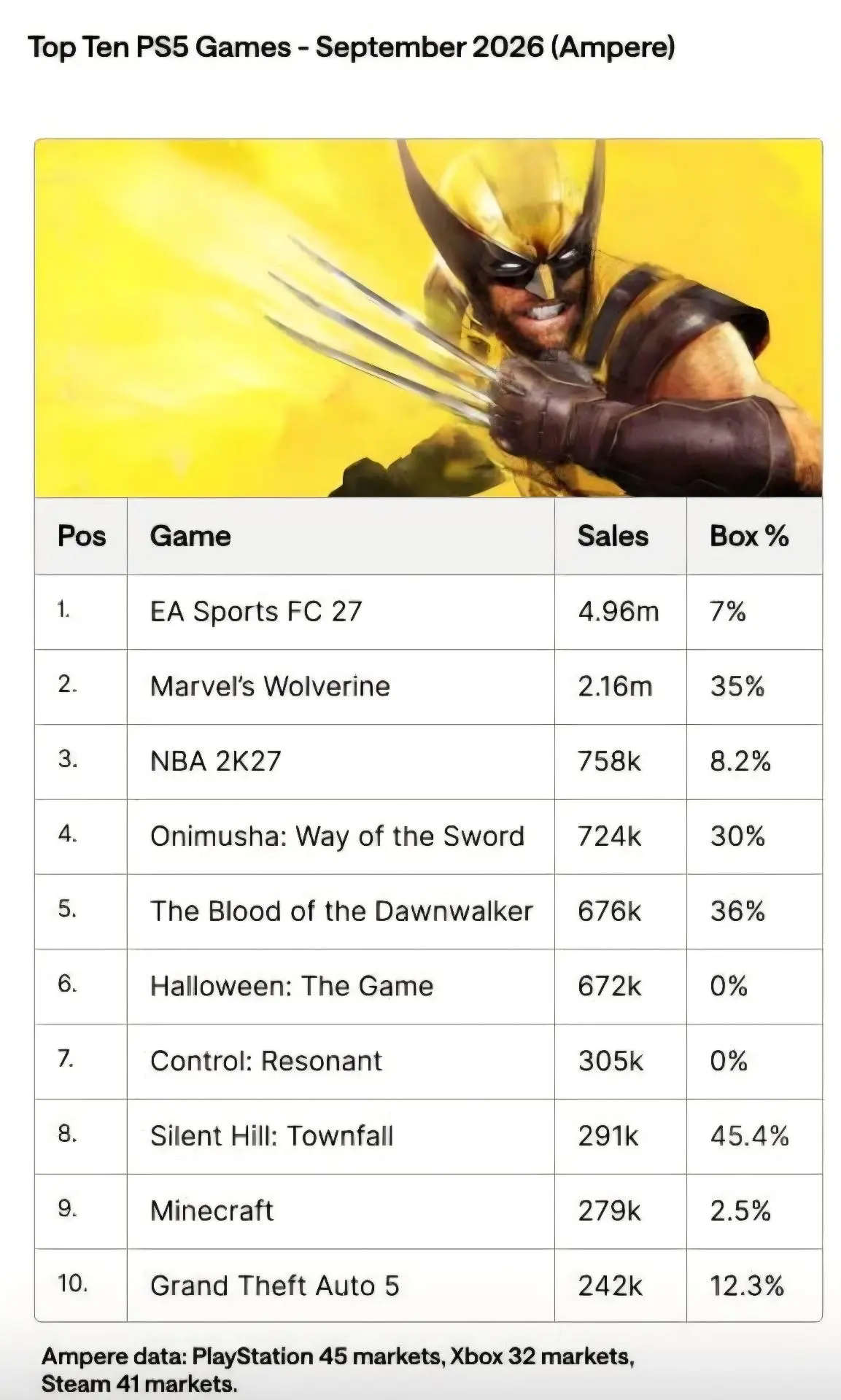
Task: Select the Pos column header
Action: point(82,536)
